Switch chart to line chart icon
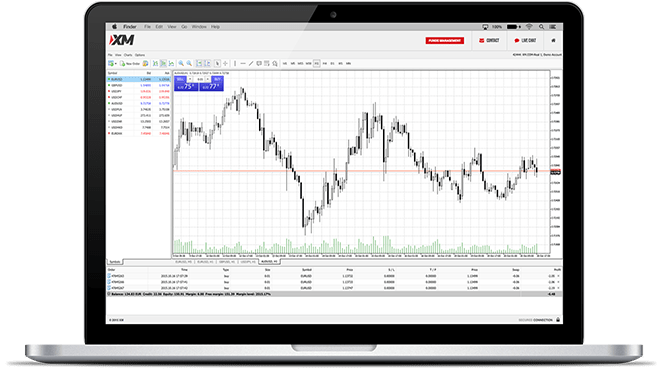 pyautogui.click(x=171, y=64)
